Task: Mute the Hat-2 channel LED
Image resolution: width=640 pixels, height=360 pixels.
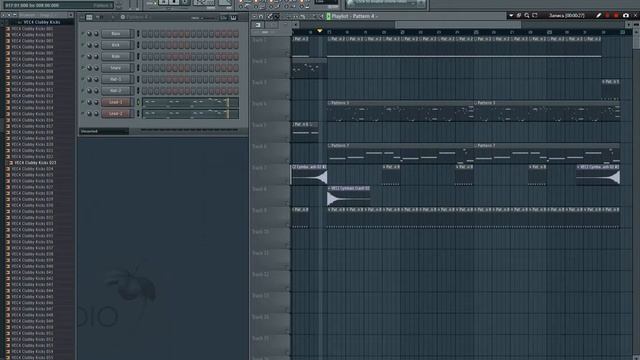Action: (82, 91)
